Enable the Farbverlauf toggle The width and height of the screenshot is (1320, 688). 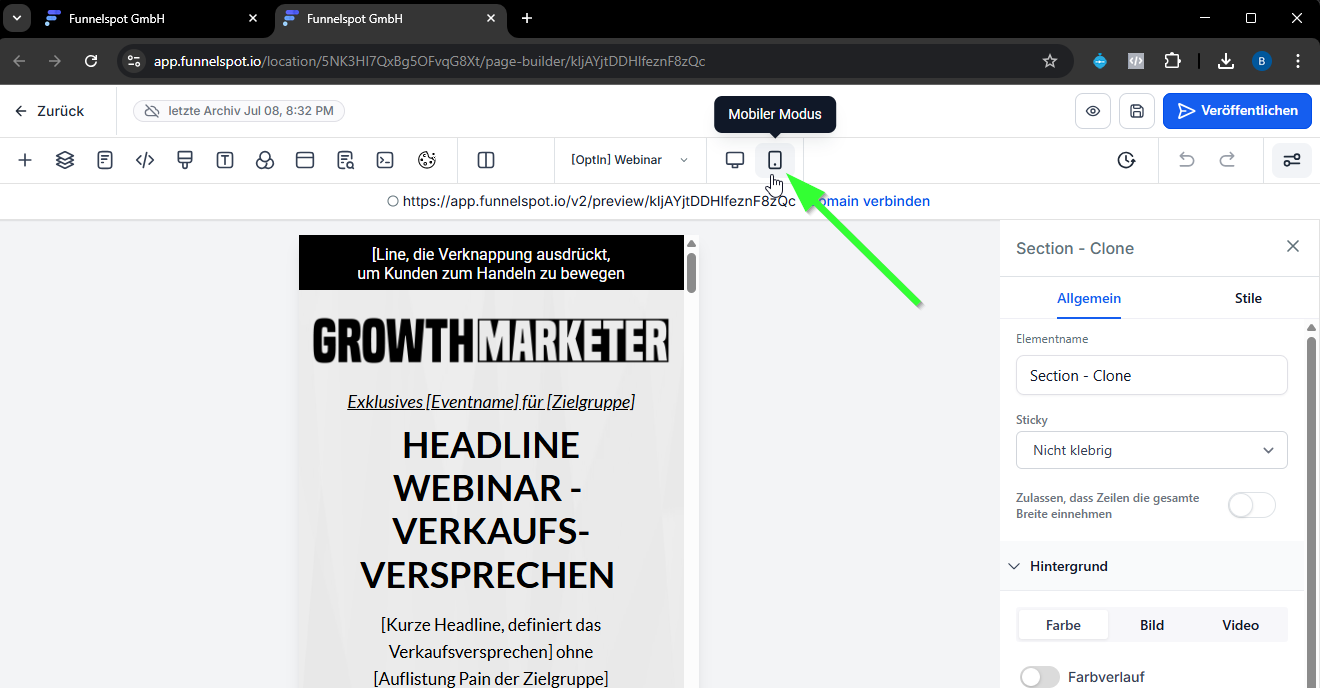[1040, 677]
